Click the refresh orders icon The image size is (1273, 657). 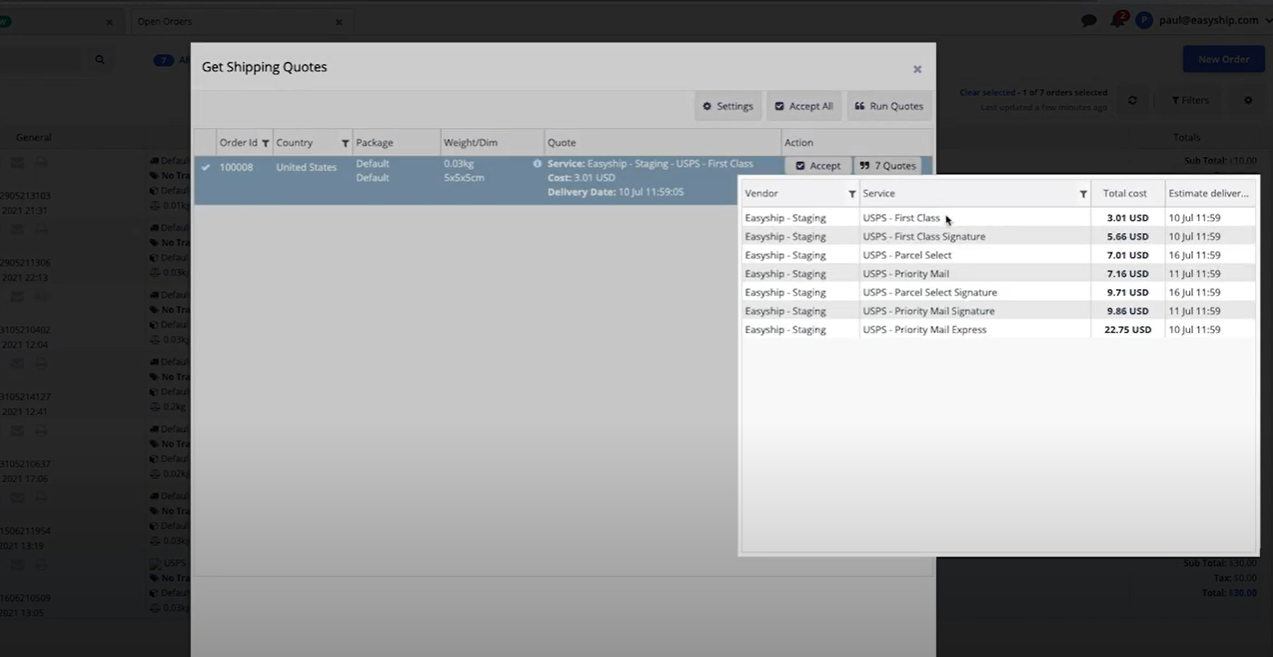point(1132,100)
